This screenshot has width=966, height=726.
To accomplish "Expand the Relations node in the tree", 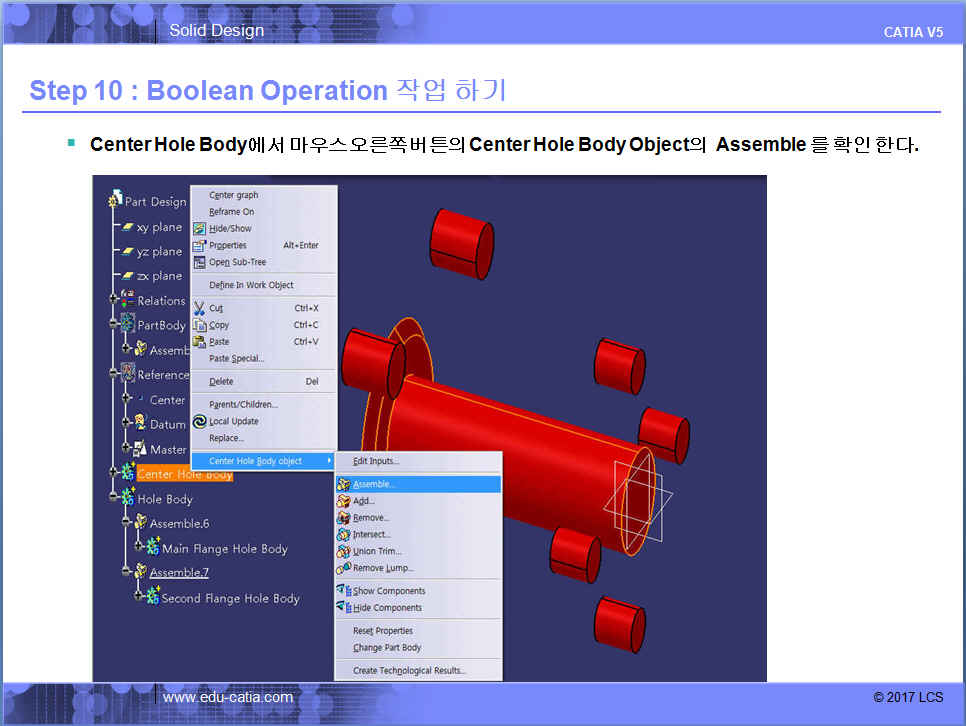I will point(114,301).
